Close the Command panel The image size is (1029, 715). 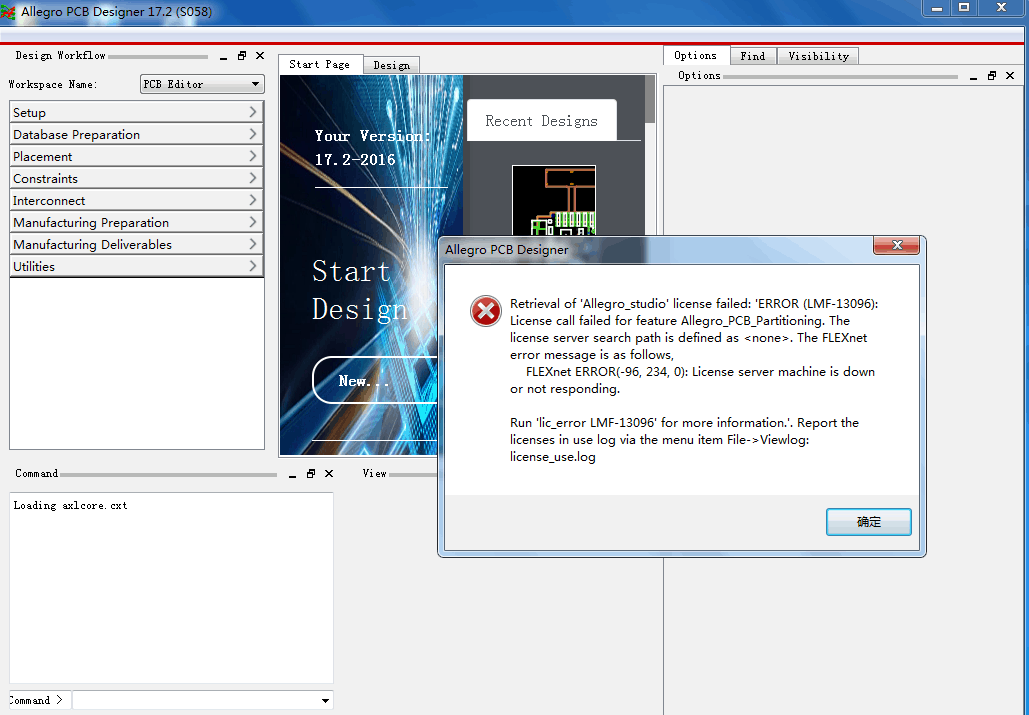329,474
